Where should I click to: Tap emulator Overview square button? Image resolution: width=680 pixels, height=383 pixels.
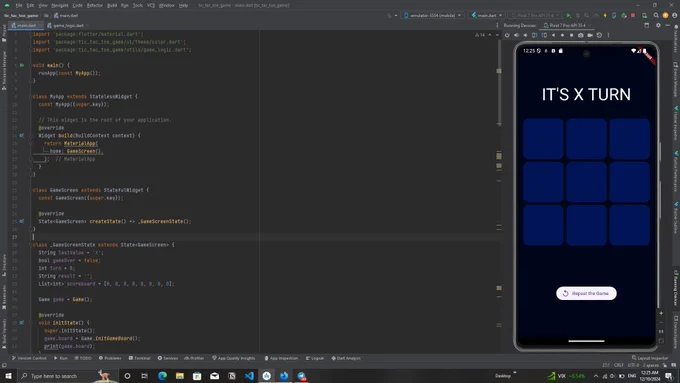click(571, 35)
